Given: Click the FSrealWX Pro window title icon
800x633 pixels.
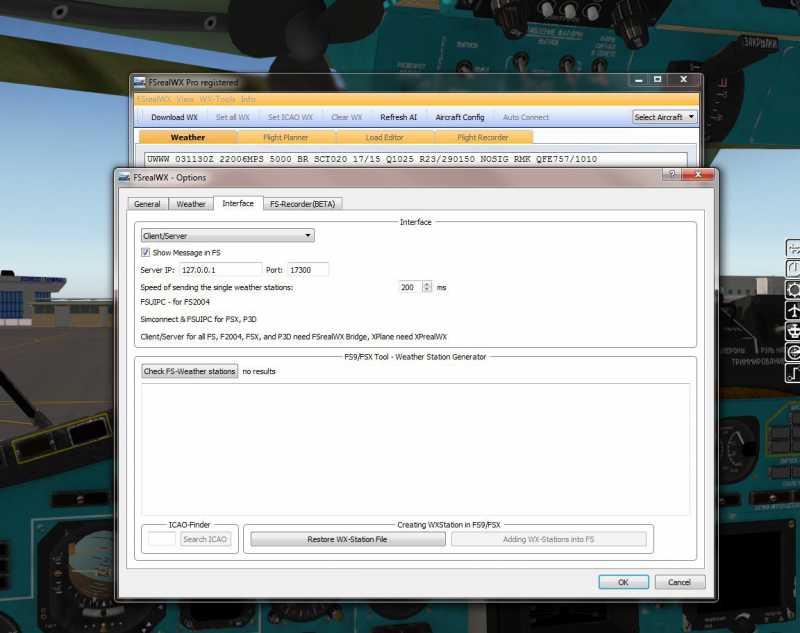Looking at the screenshot, I should 139,82.
